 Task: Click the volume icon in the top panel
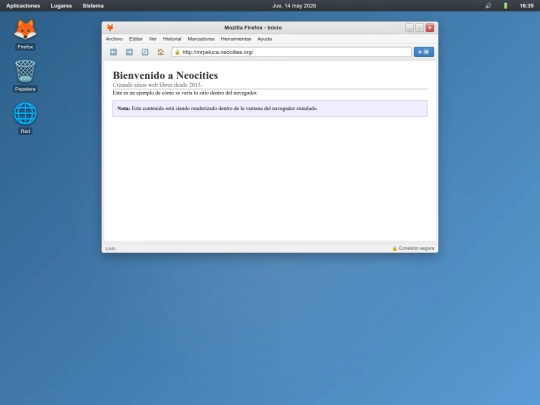(x=488, y=6)
